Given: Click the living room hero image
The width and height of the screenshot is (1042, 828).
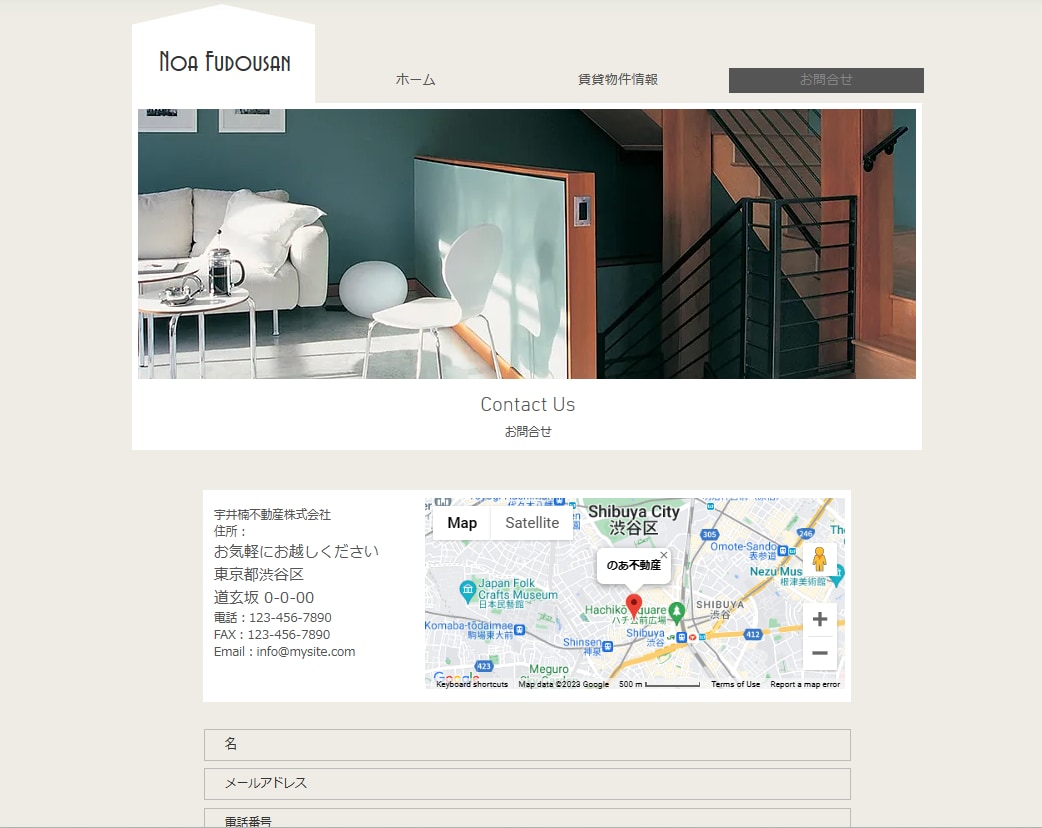Looking at the screenshot, I should (526, 244).
